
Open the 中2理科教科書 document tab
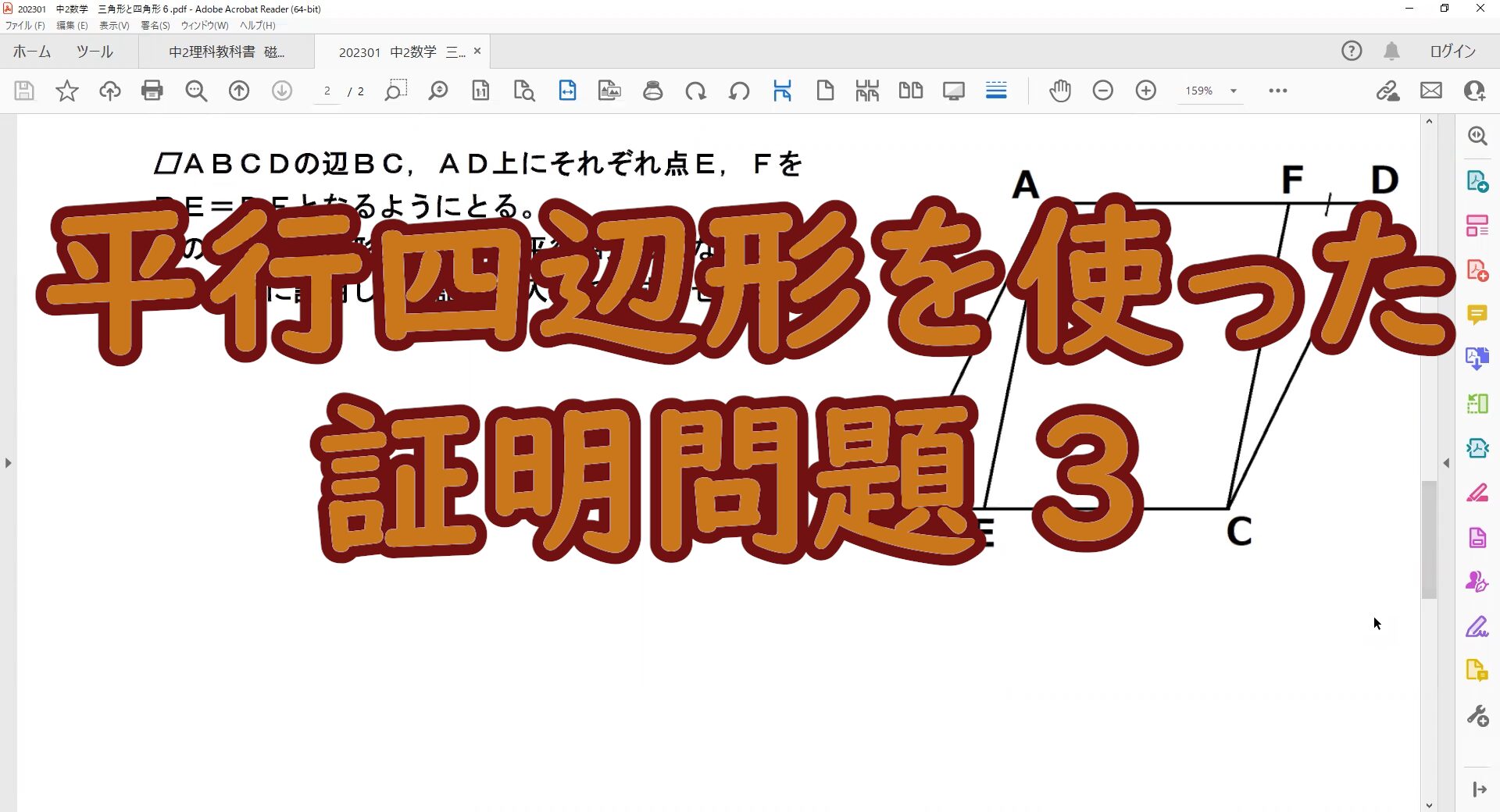(227, 52)
